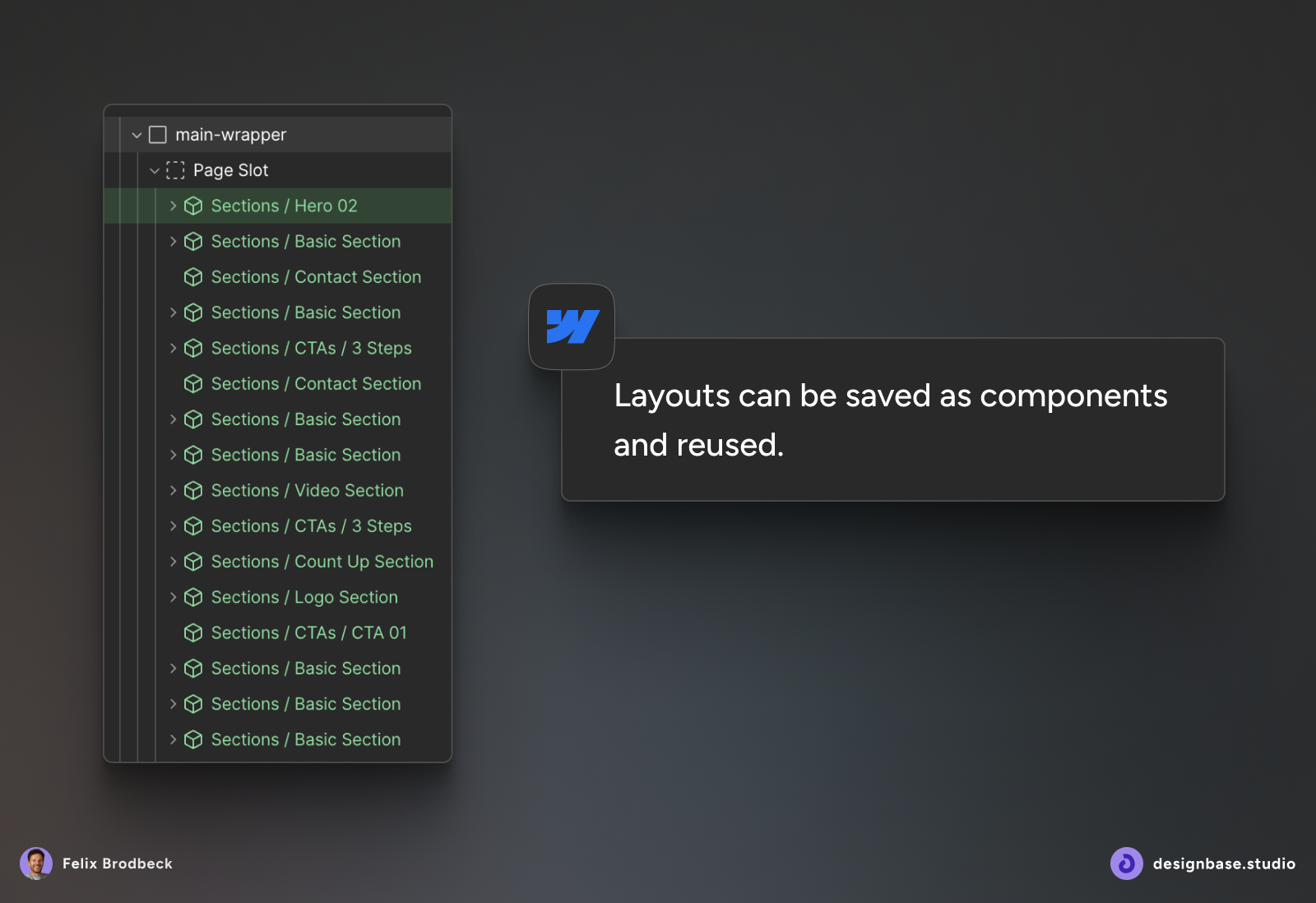Click the component icon for Sections / Video Section

tap(193, 490)
